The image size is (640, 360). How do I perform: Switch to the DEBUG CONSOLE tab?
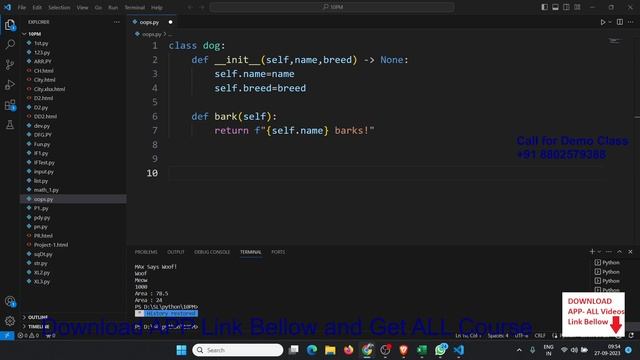coord(212,252)
